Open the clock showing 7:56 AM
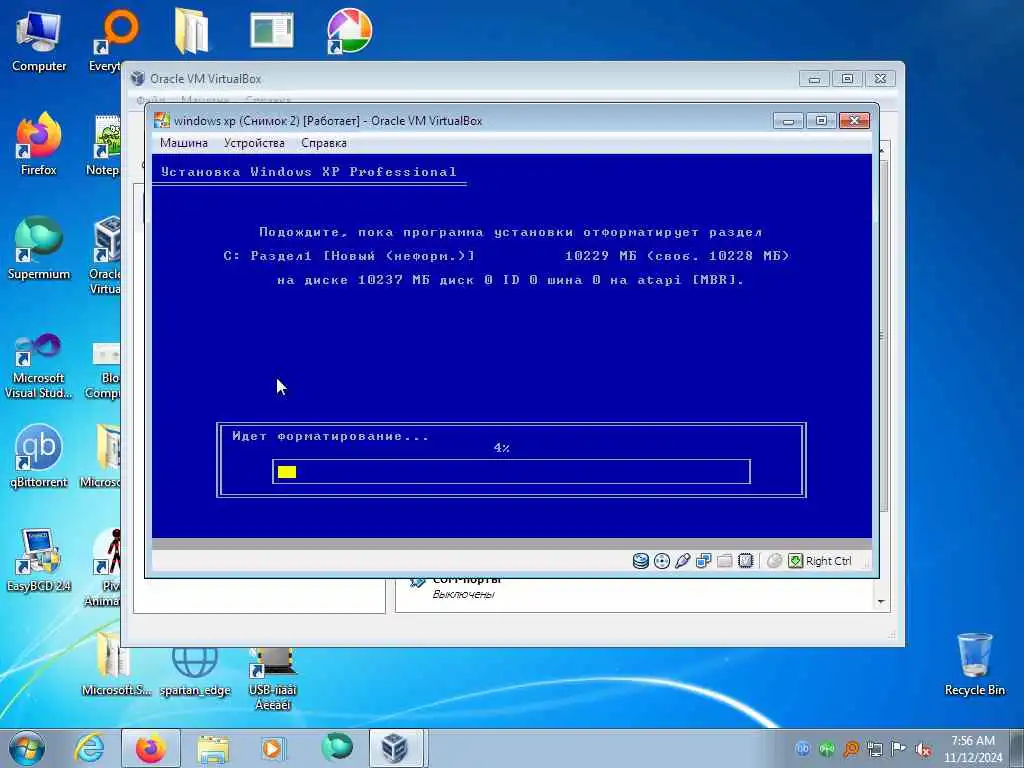This screenshot has height=768, width=1024. [972, 749]
